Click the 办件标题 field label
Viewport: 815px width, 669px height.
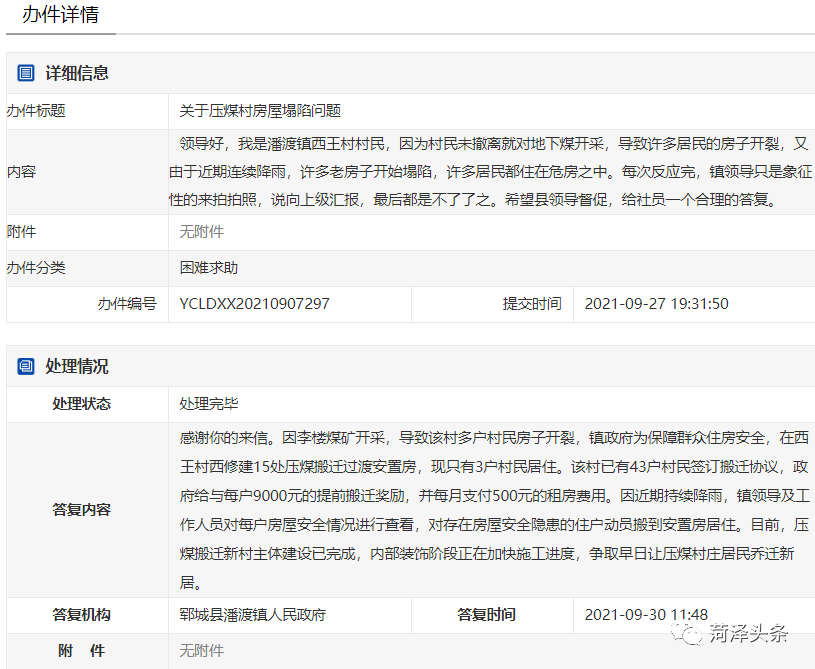(x=36, y=111)
